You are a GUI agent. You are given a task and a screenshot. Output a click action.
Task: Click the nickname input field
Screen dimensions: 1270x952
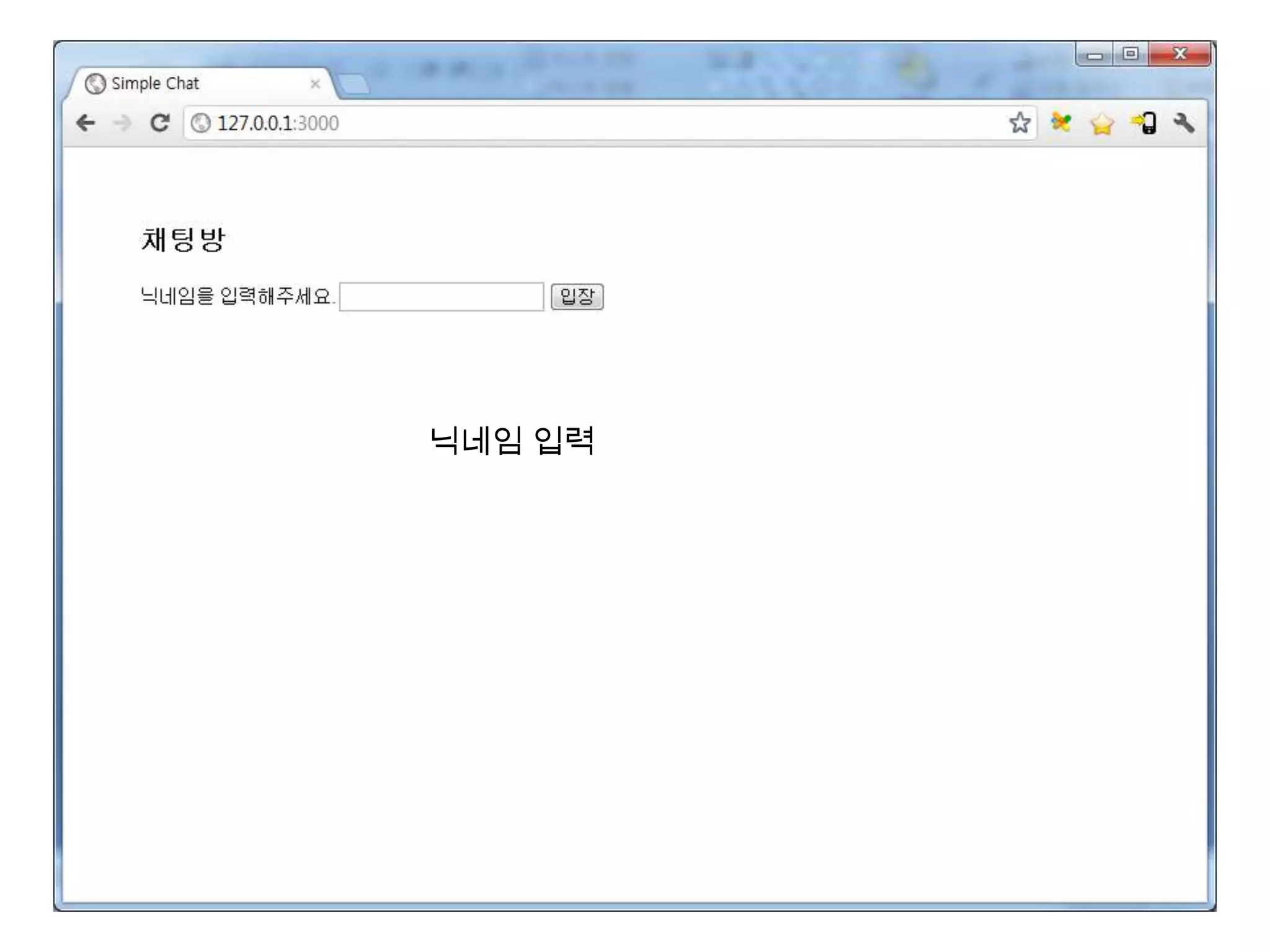(442, 296)
